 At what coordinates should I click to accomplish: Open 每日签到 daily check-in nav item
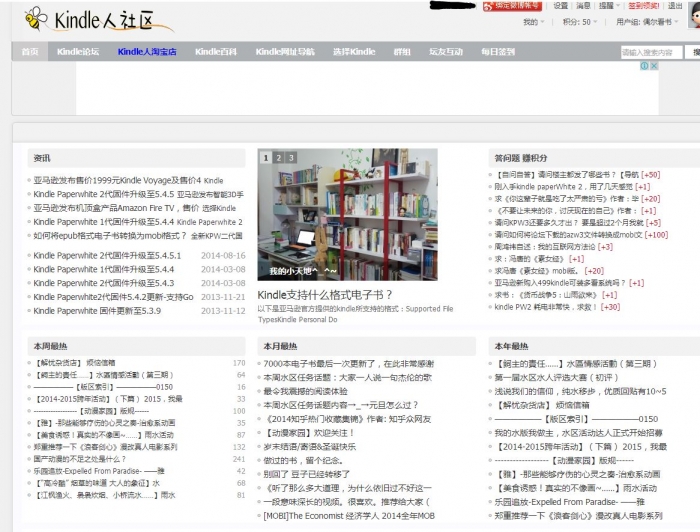pyautogui.click(x=498, y=52)
